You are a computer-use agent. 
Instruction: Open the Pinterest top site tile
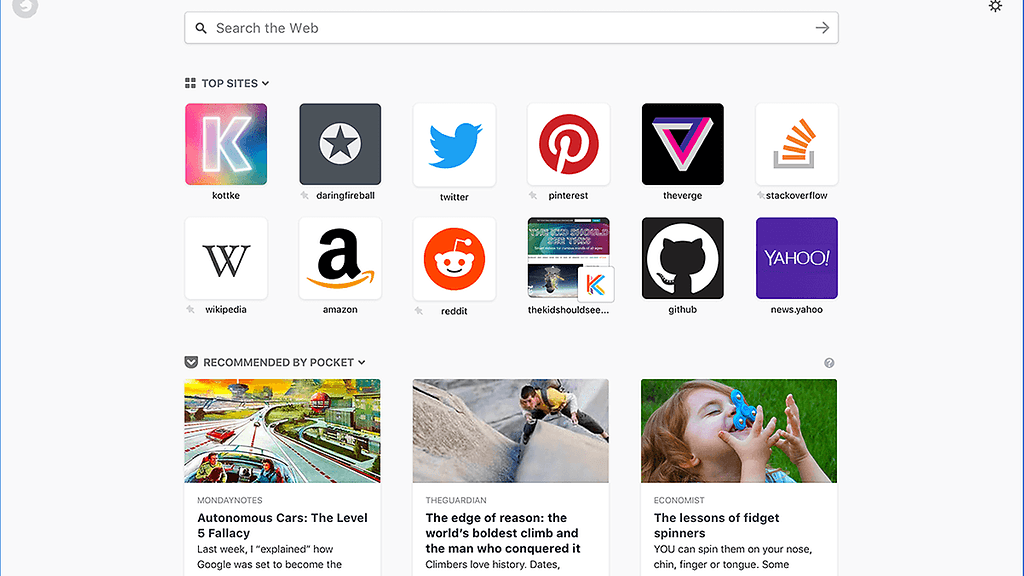tap(568, 144)
